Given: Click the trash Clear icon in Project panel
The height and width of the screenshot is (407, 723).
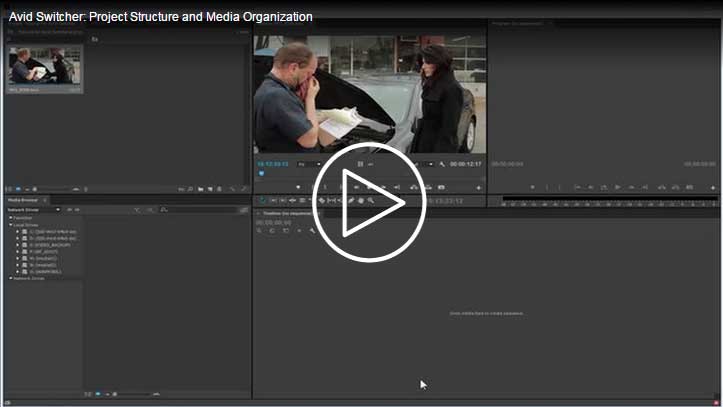Looking at the screenshot, I should point(219,189).
